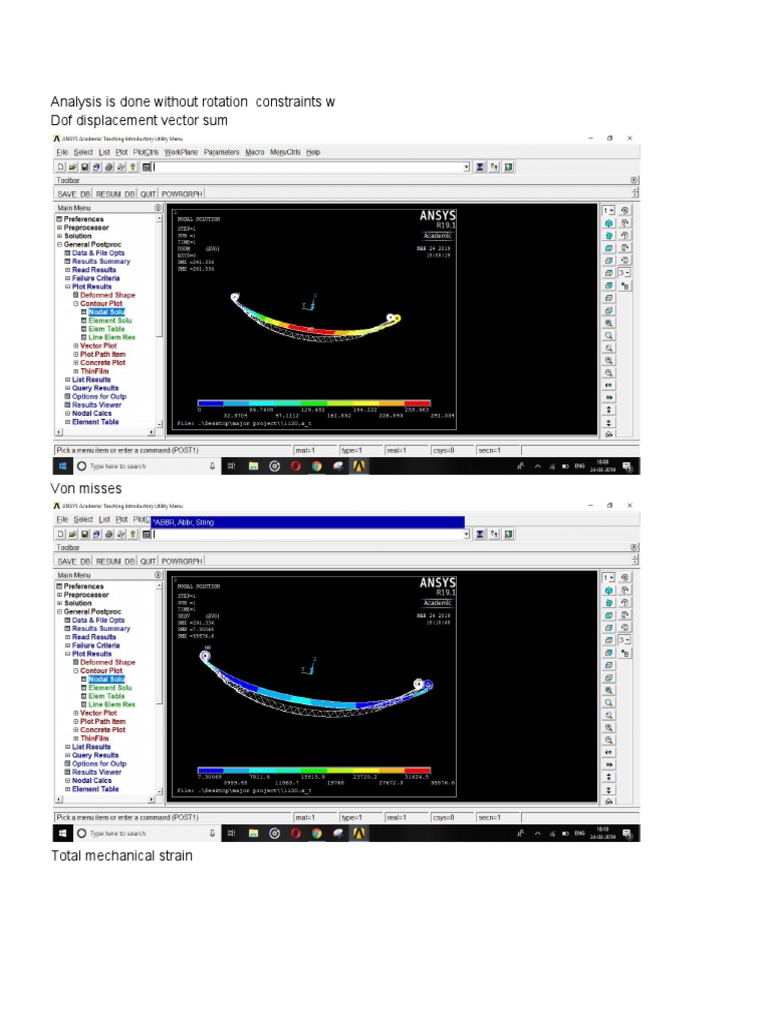Click New Analysis icon in upper displacement window
Screen dimensions: 768x1024
coord(61,167)
